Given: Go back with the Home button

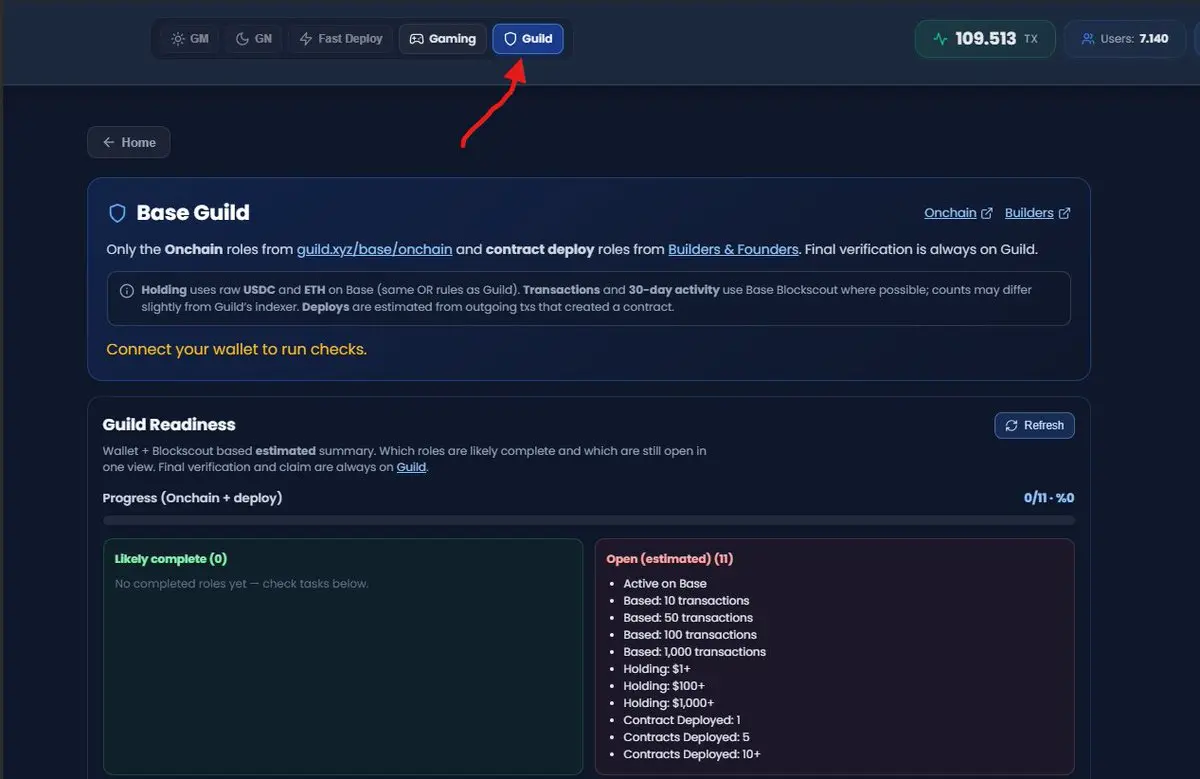Looking at the screenshot, I should tap(129, 142).
